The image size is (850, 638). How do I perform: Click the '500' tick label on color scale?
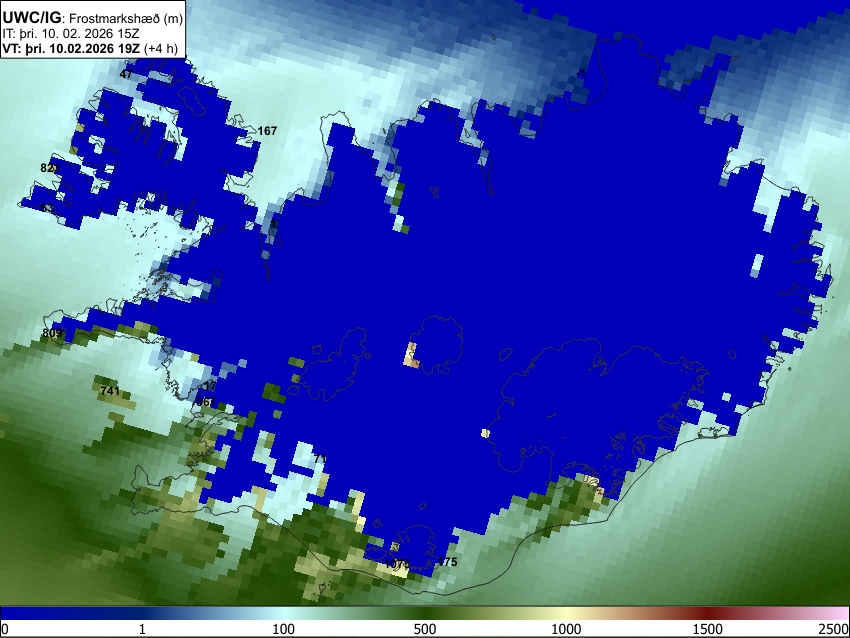tap(425, 629)
